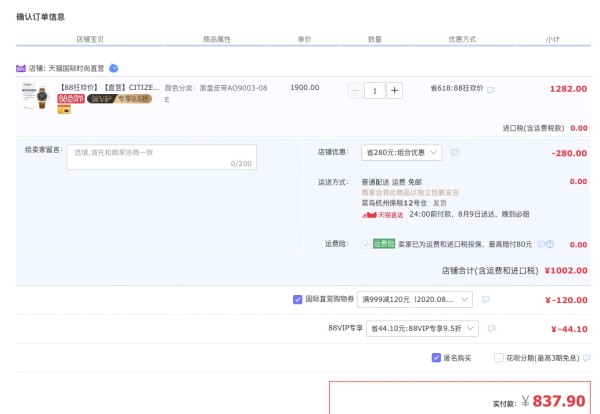
Task: Click the 天猫直送 logo
Action: coord(382,215)
